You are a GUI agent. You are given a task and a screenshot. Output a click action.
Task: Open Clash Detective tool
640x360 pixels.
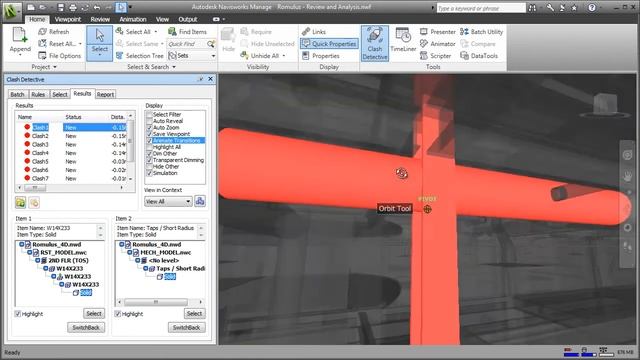375,43
